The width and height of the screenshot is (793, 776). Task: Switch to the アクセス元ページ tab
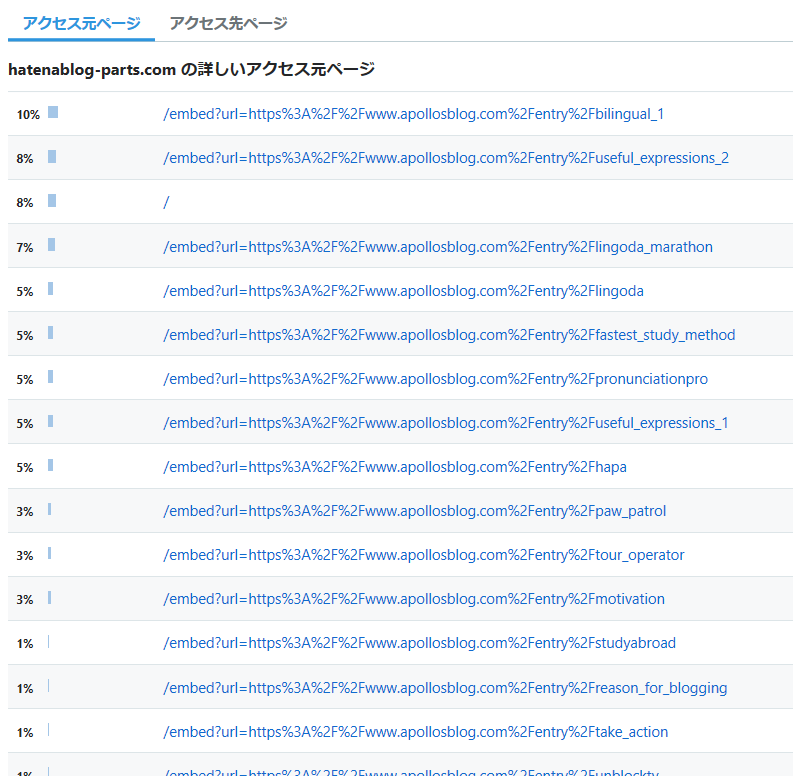81,23
